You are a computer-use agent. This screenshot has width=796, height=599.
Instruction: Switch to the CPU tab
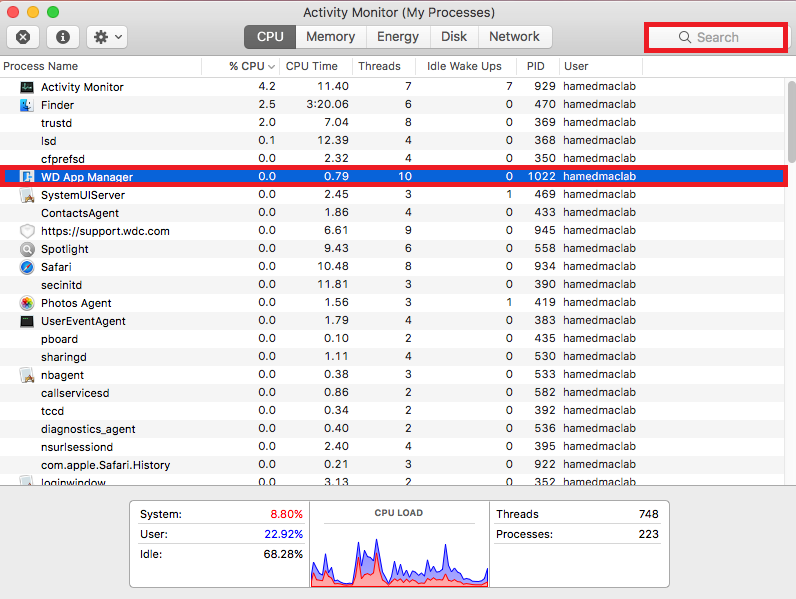pos(270,37)
